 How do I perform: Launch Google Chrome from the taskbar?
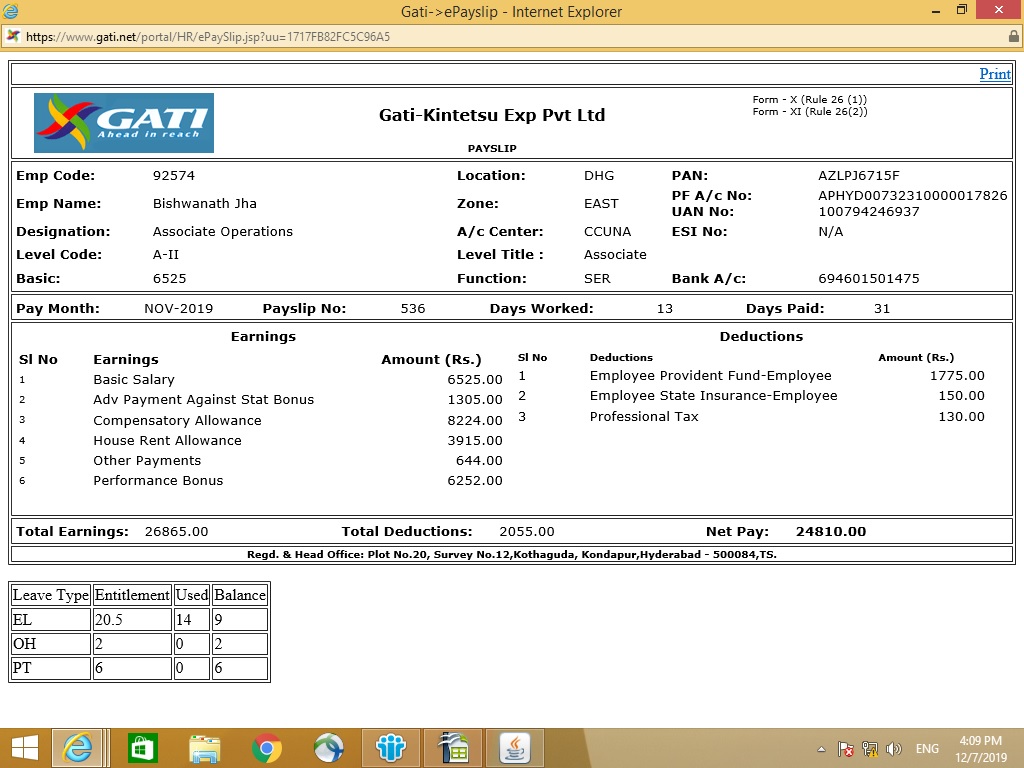click(266, 748)
